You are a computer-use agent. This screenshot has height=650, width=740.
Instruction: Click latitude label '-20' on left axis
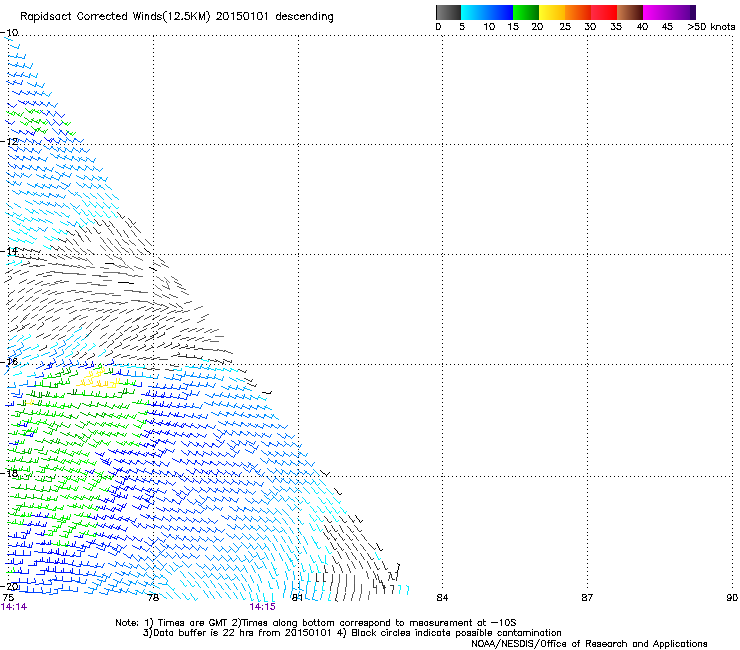(9, 586)
